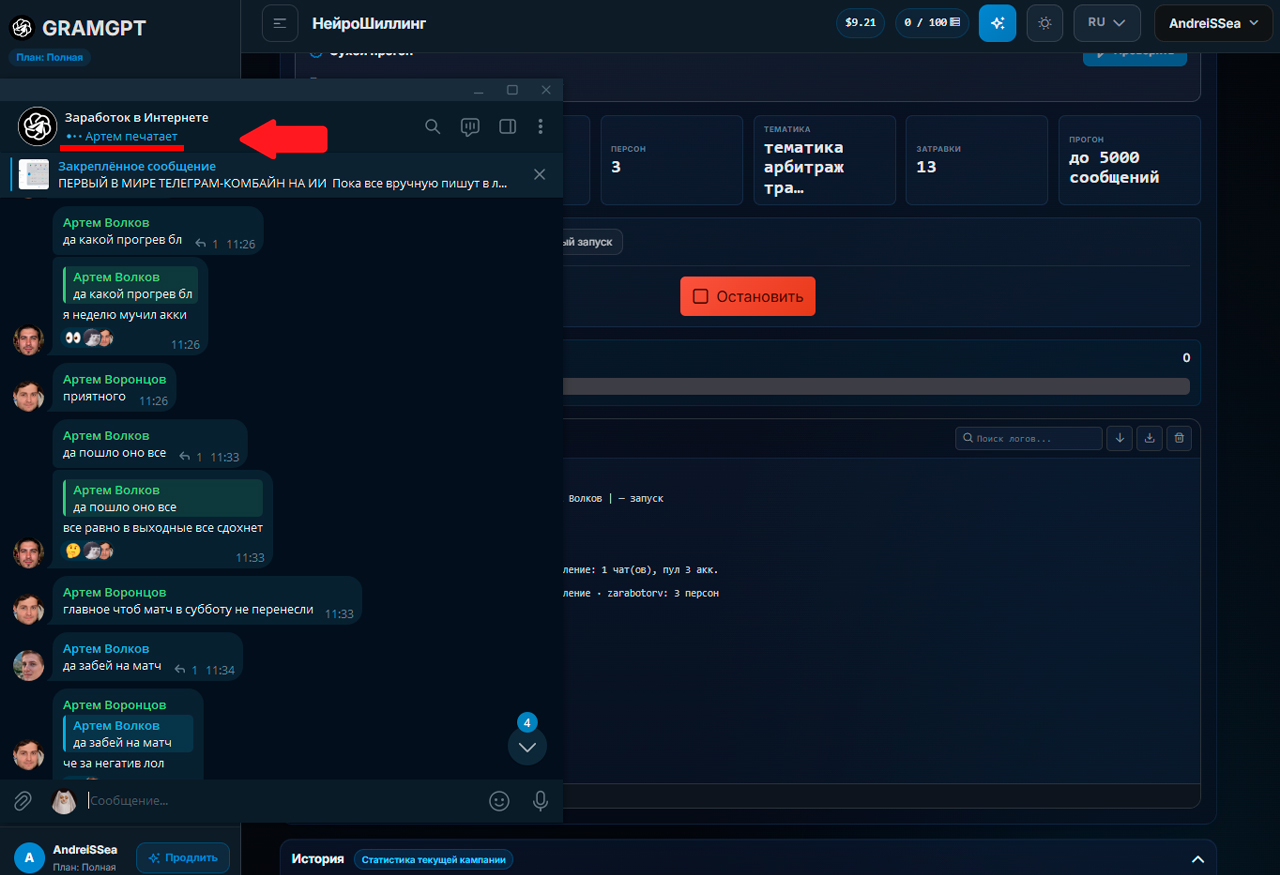Click the Продлить button in sidebar

pos(183,858)
